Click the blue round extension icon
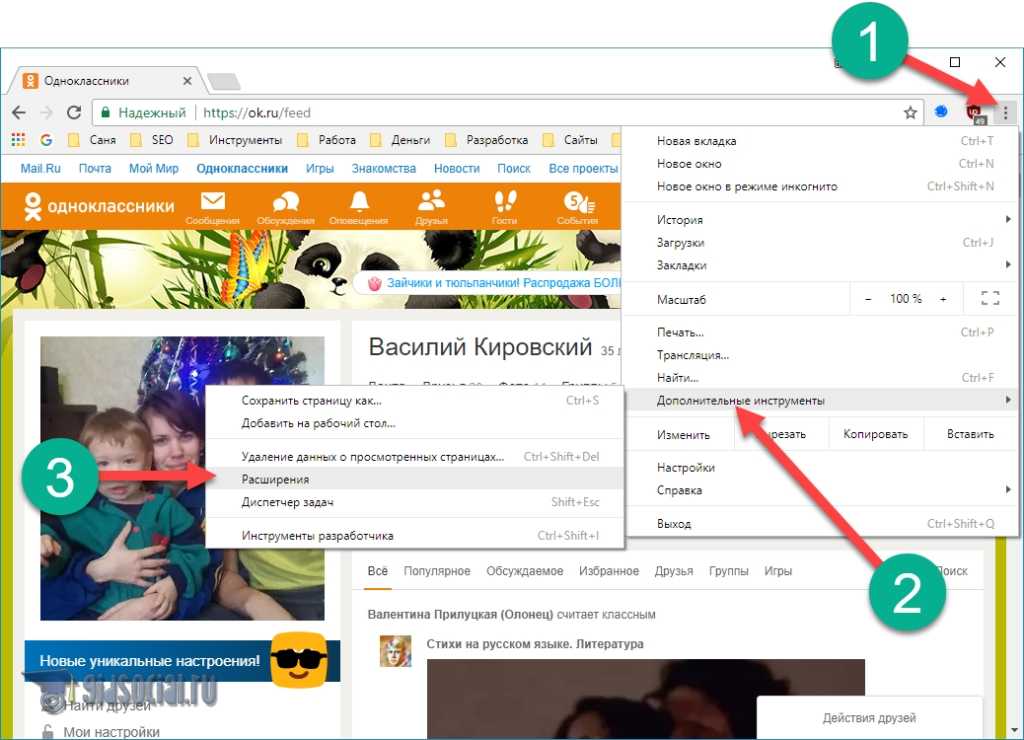1024x740 pixels. [x=941, y=112]
